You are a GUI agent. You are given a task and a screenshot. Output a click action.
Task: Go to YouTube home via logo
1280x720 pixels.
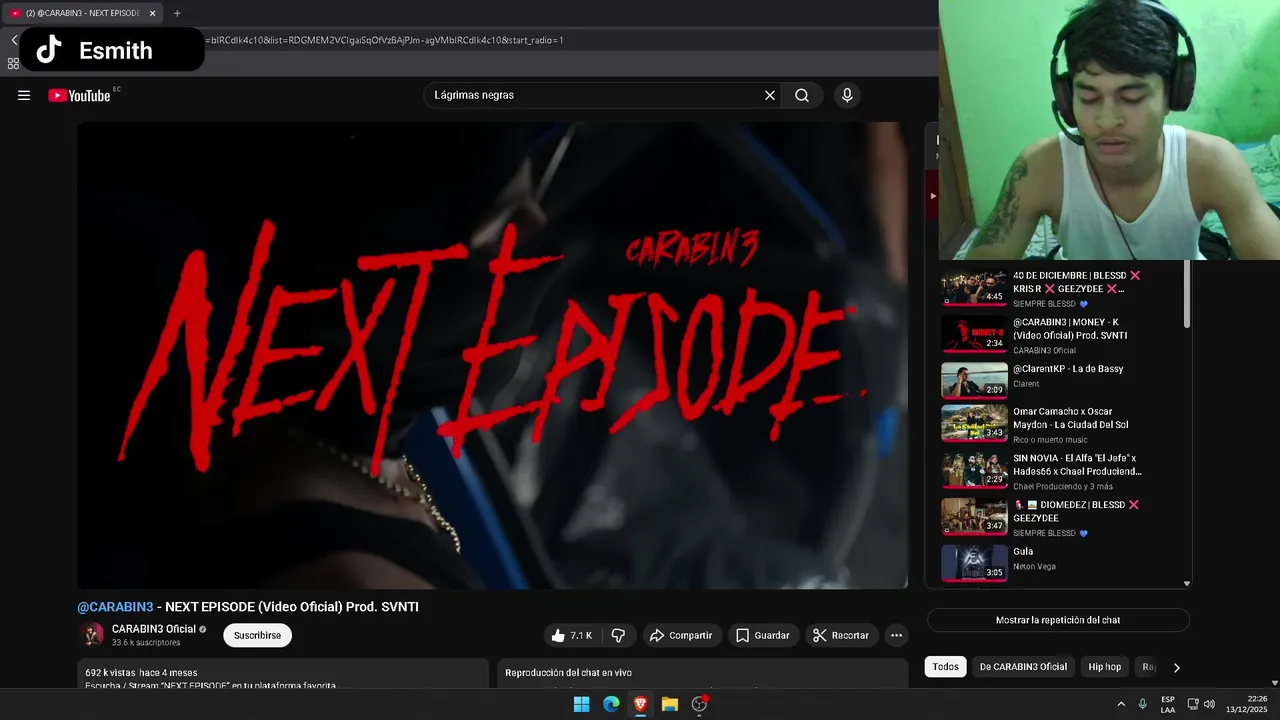[80, 96]
